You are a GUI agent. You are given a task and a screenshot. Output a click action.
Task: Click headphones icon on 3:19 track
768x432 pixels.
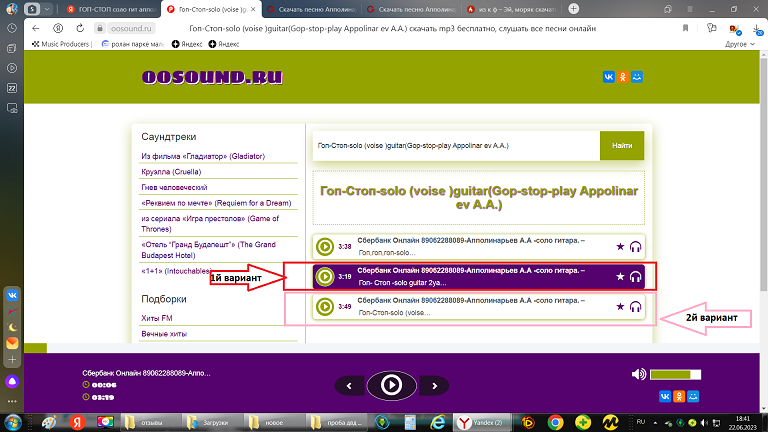[x=635, y=277]
